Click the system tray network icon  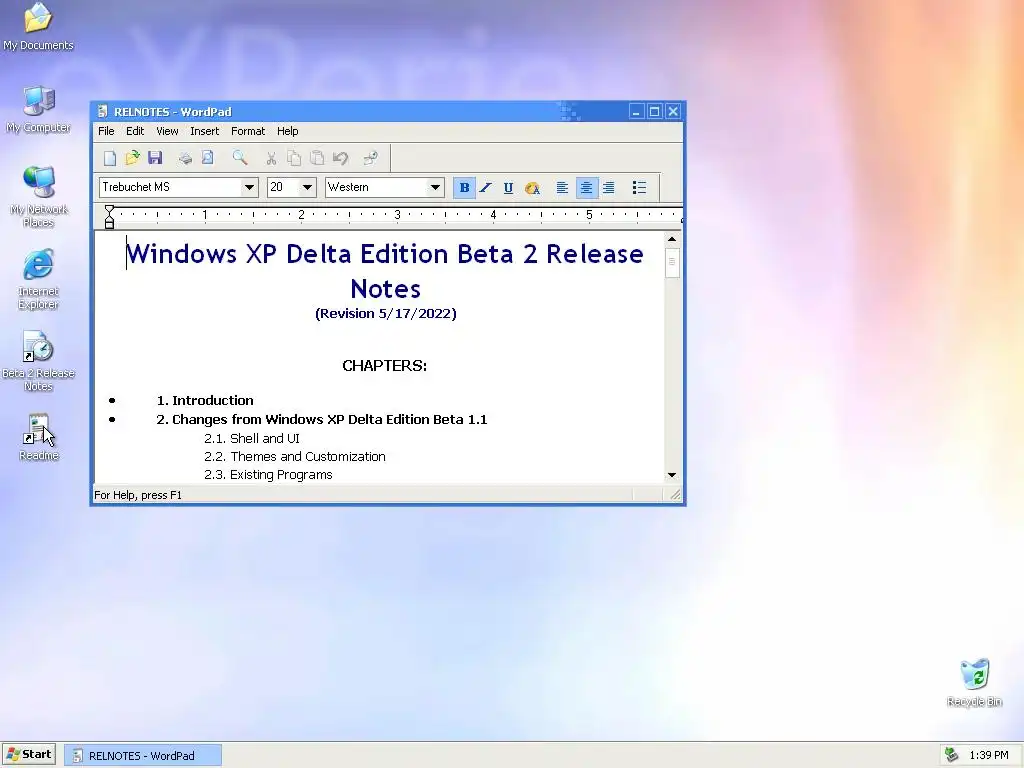(951, 755)
